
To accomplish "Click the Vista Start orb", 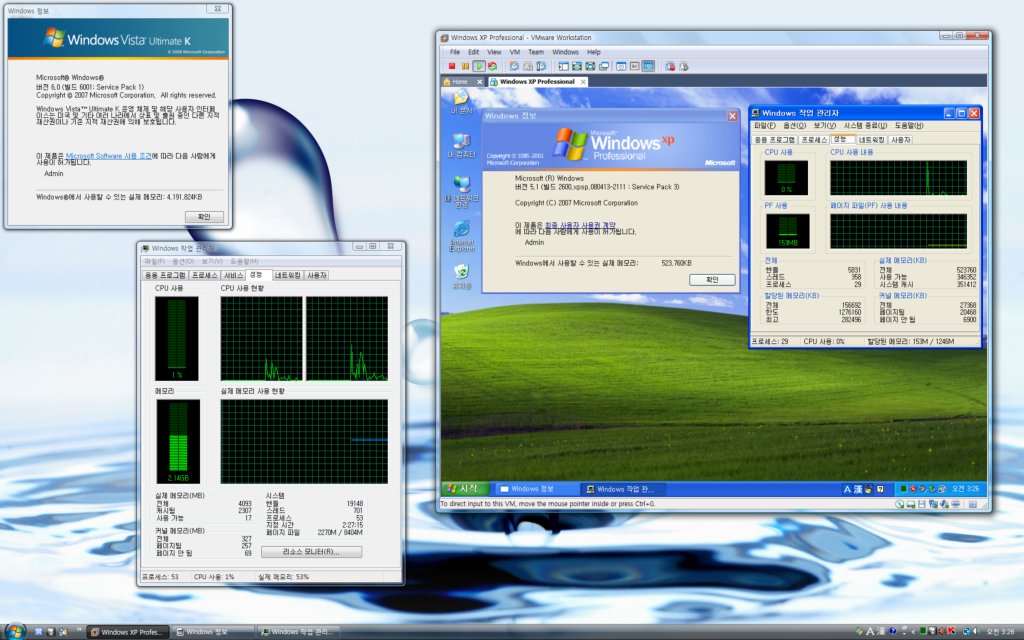I will pos(14,631).
